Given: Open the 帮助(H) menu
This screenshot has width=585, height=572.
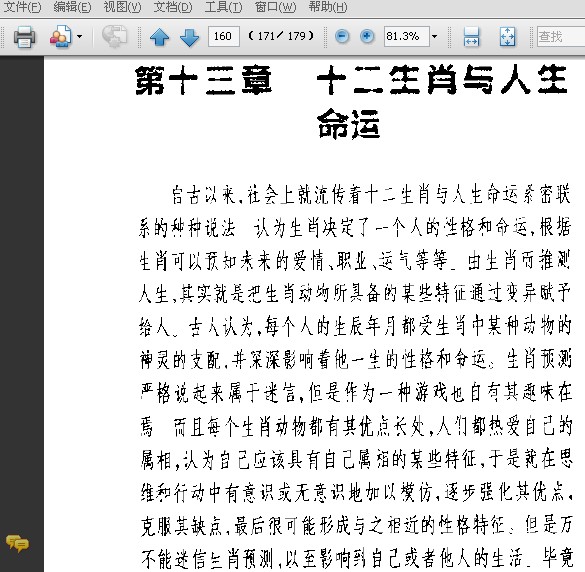Looking at the screenshot, I should pos(328,7).
